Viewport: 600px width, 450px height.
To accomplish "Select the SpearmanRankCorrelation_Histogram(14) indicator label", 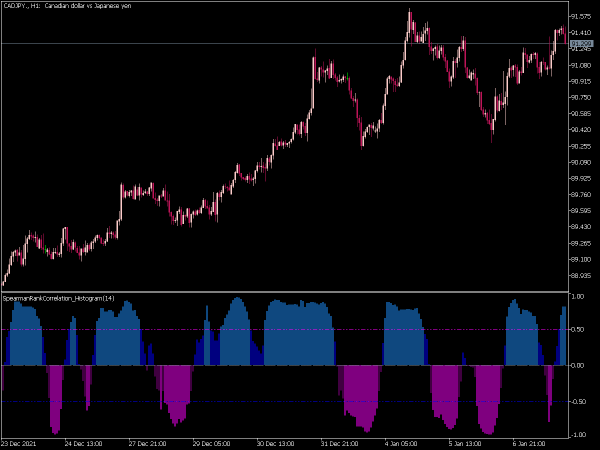I will pos(59,298).
